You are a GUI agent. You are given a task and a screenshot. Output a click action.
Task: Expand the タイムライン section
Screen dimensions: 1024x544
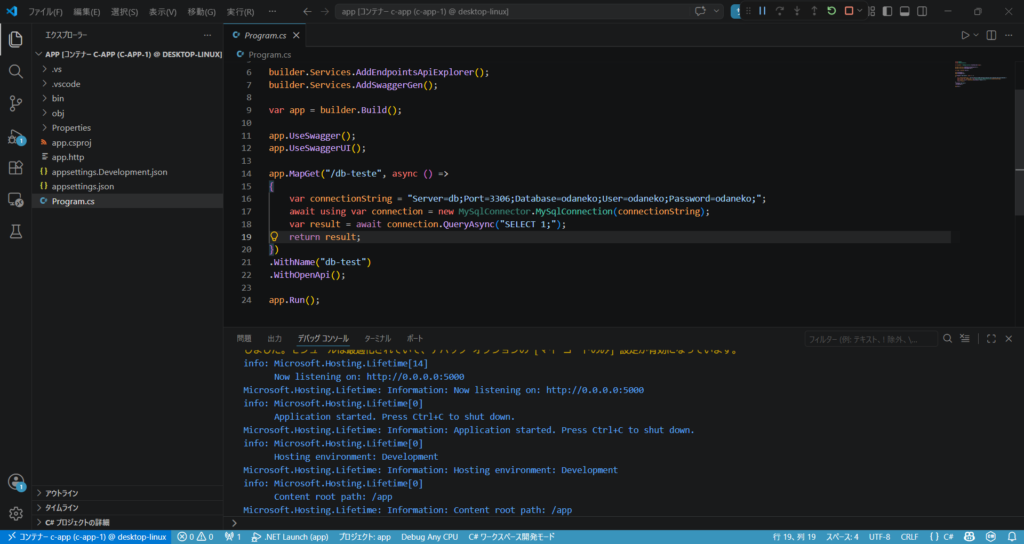tap(127, 507)
